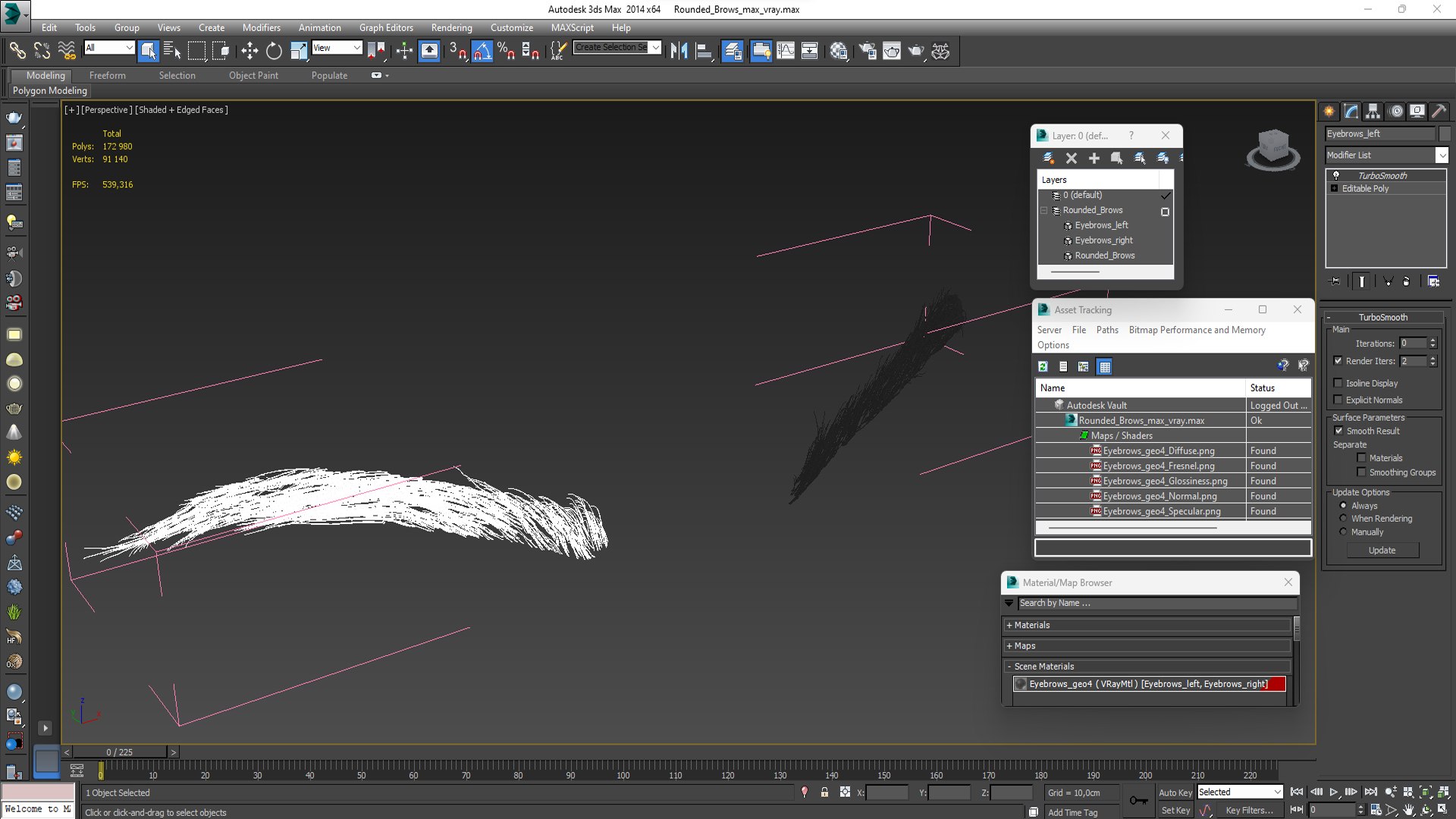Add selected objects to layer plus icon
The image size is (1456, 819).
[1094, 158]
